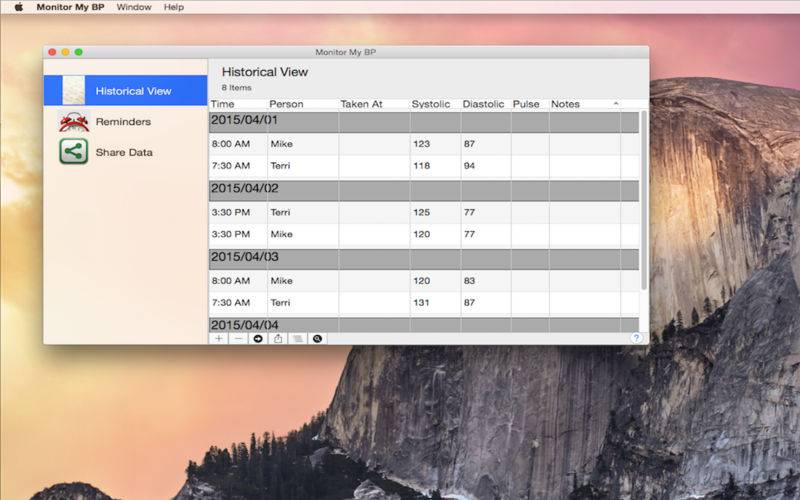Click systolic value 131
The height and width of the screenshot is (500, 800).
[421, 303]
